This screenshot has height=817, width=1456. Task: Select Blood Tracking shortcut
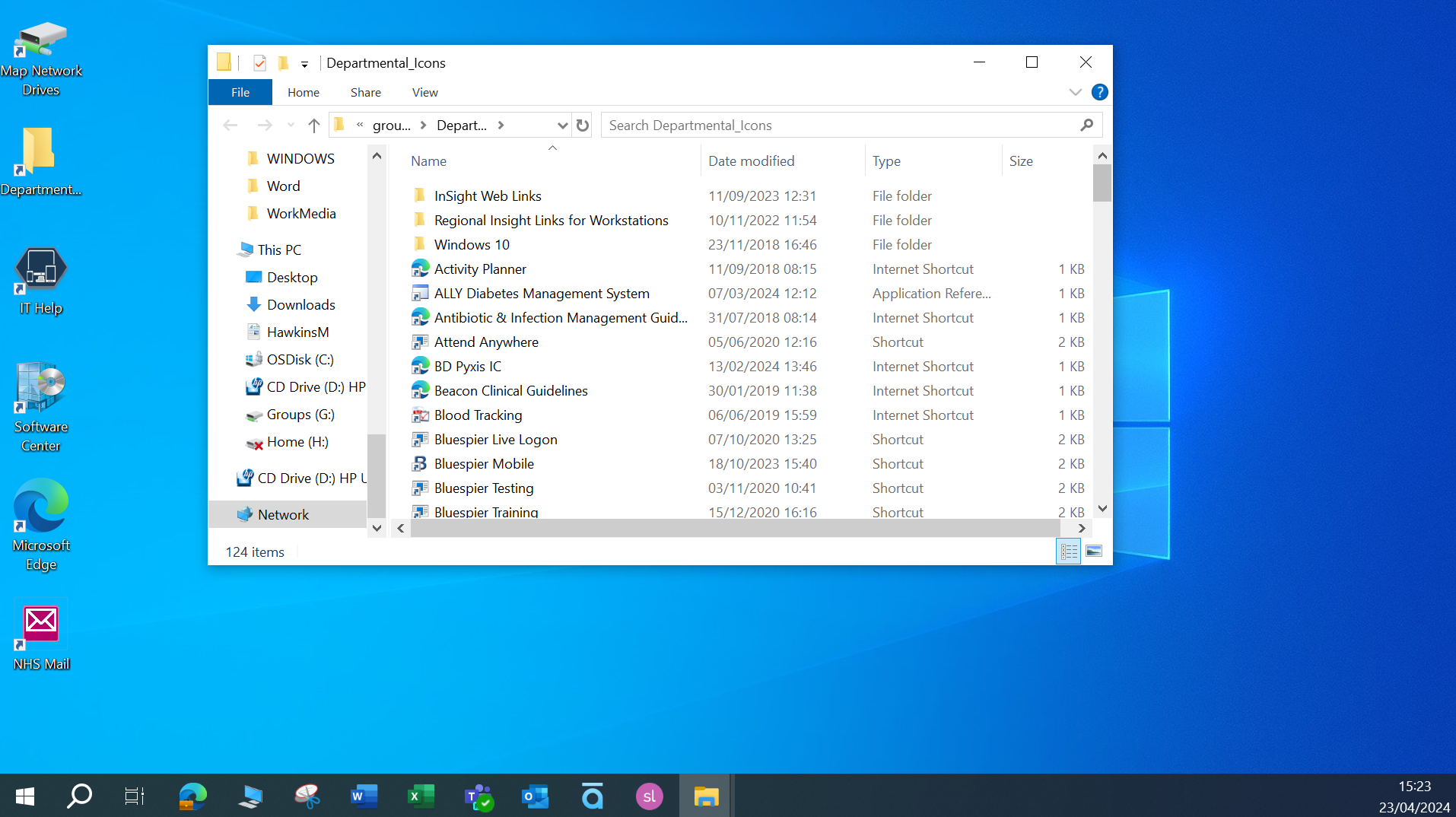click(x=478, y=415)
